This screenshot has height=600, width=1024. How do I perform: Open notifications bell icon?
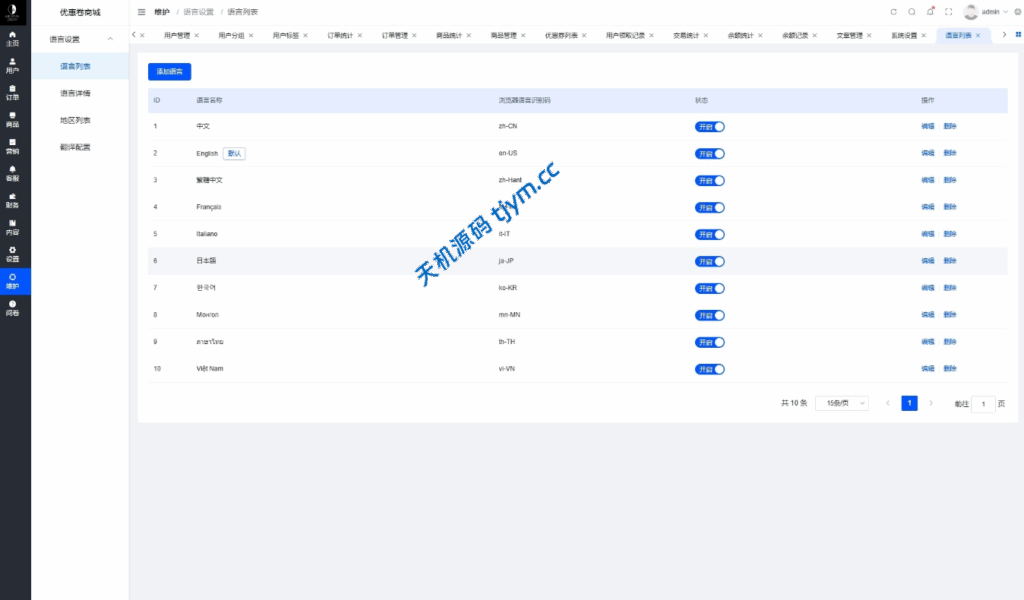click(930, 12)
